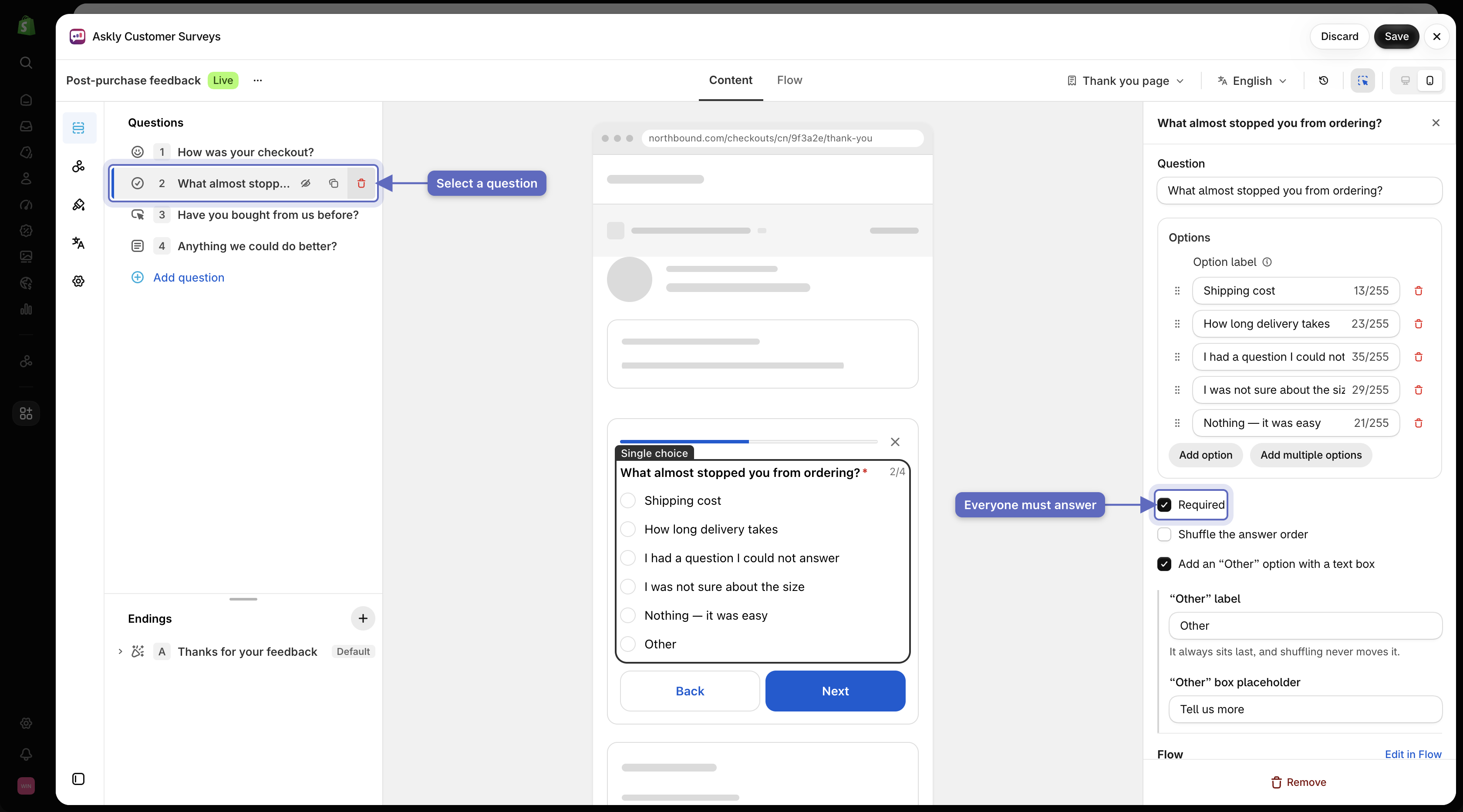This screenshot has height=812, width=1463.
Task: Click the panel resize handle above Endings
Action: click(x=243, y=599)
